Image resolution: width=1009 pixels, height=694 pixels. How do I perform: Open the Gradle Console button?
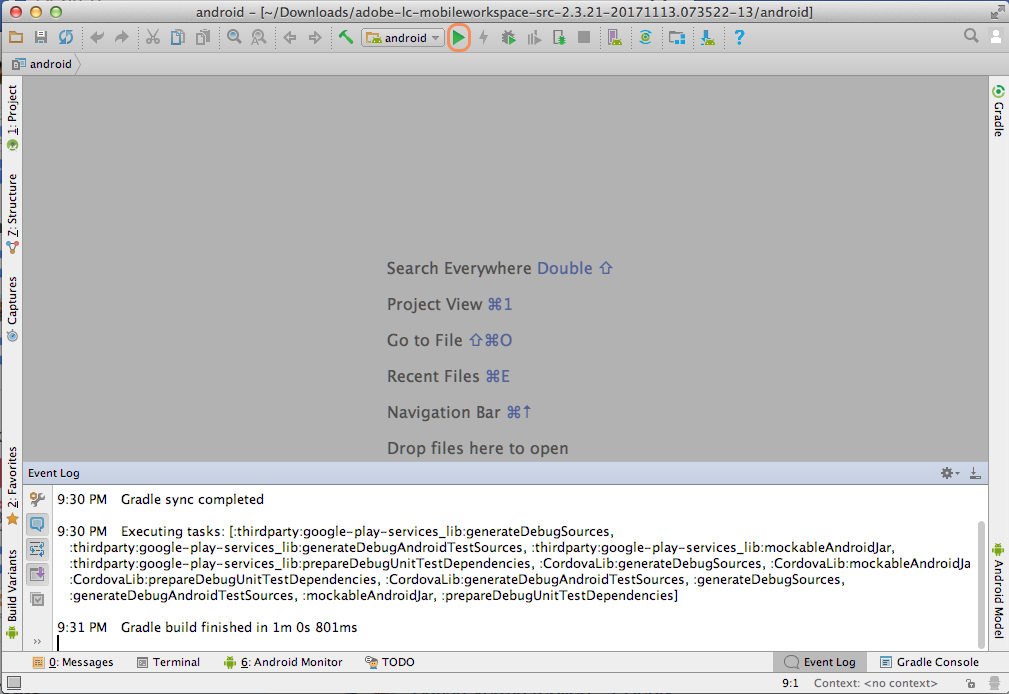929,662
